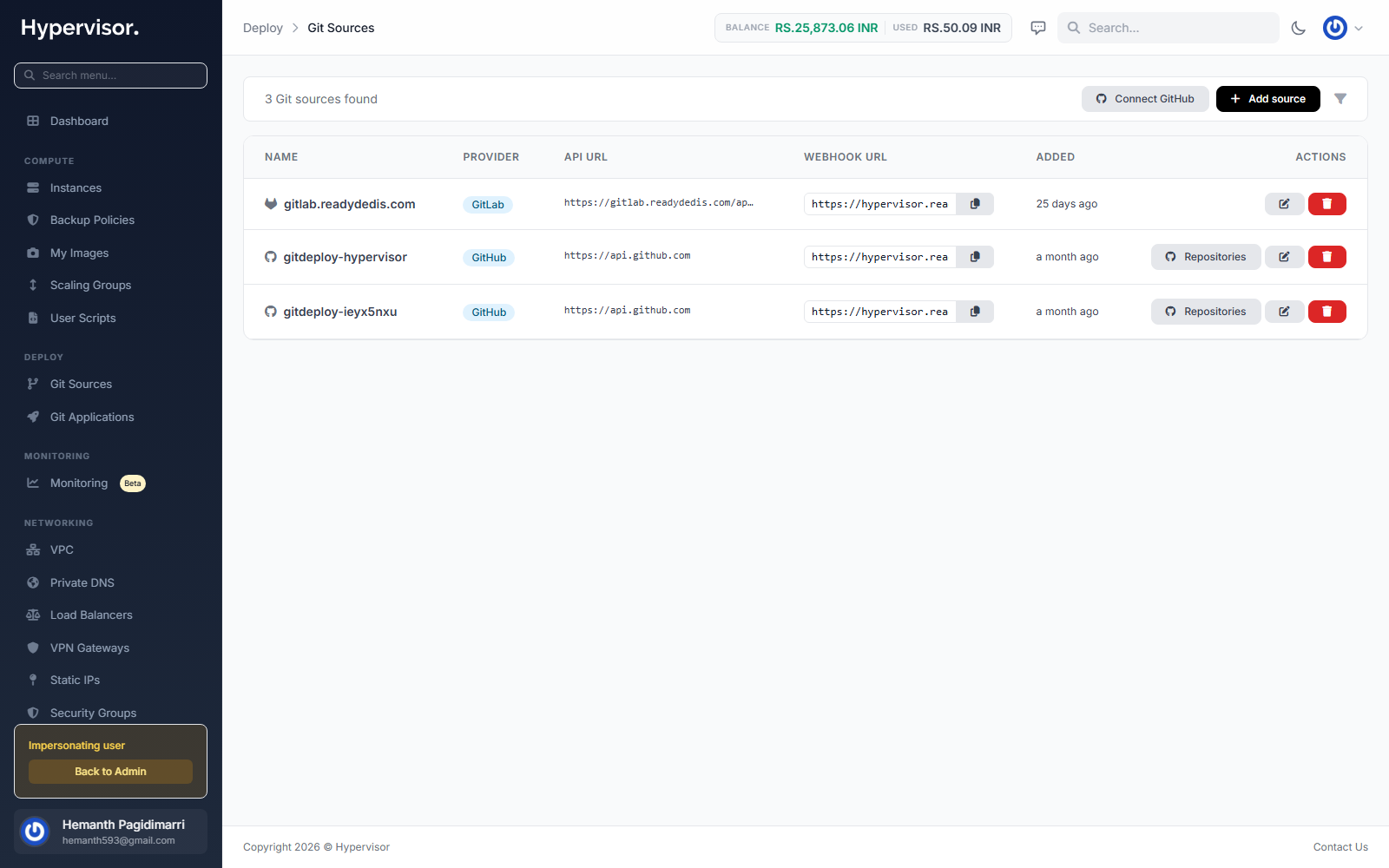Delete the gitdeploy-ieyx5nxu source
The height and width of the screenshot is (868, 1389).
coord(1326,312)
